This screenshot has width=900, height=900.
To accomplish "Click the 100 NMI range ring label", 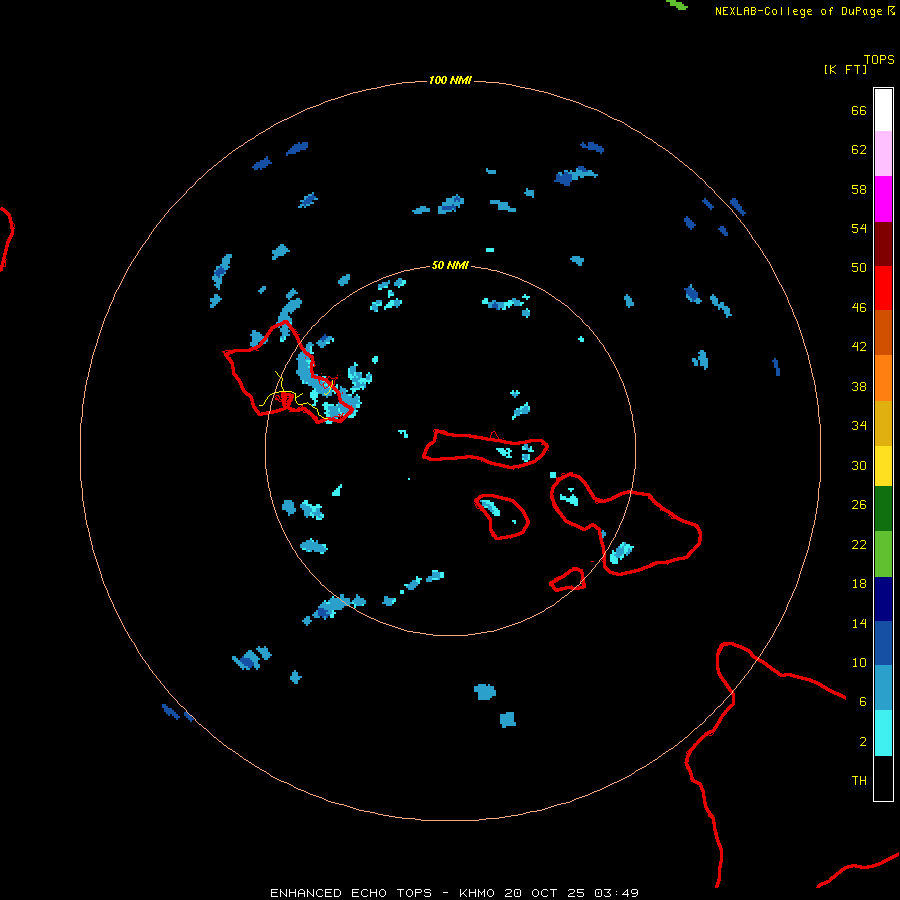I will pos(450,80).
